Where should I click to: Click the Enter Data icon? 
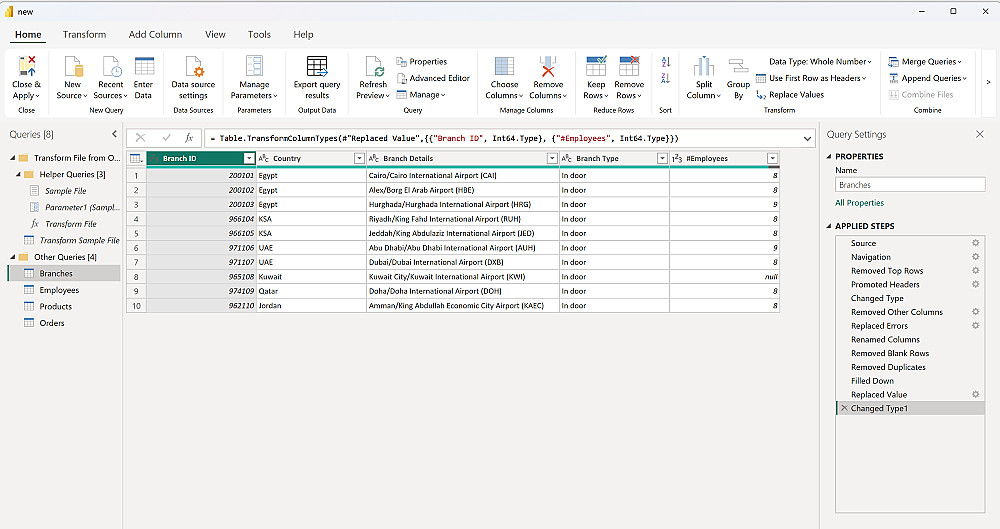click(144, 68)
